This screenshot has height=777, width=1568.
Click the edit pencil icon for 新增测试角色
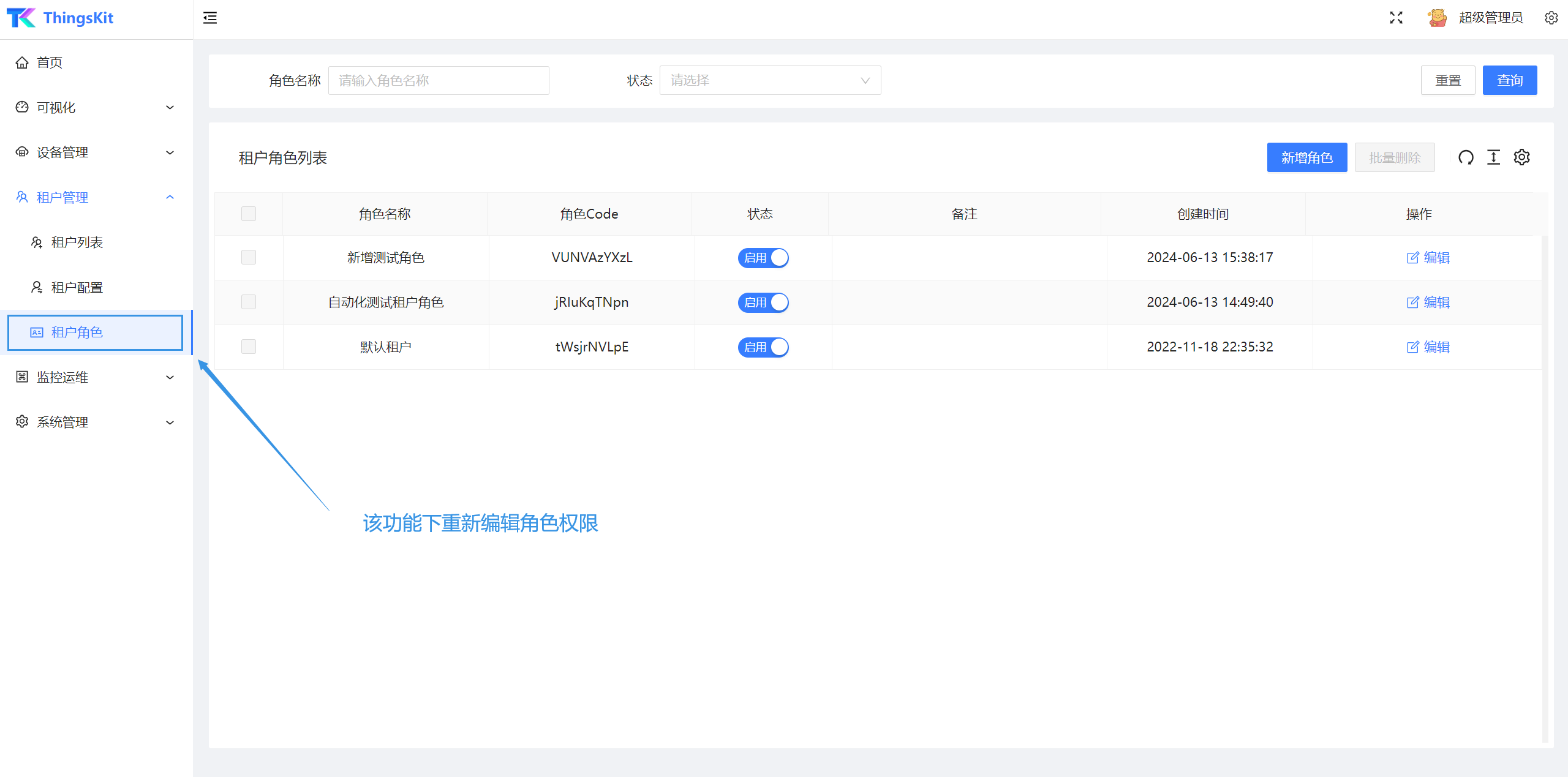click(1413, 258)
